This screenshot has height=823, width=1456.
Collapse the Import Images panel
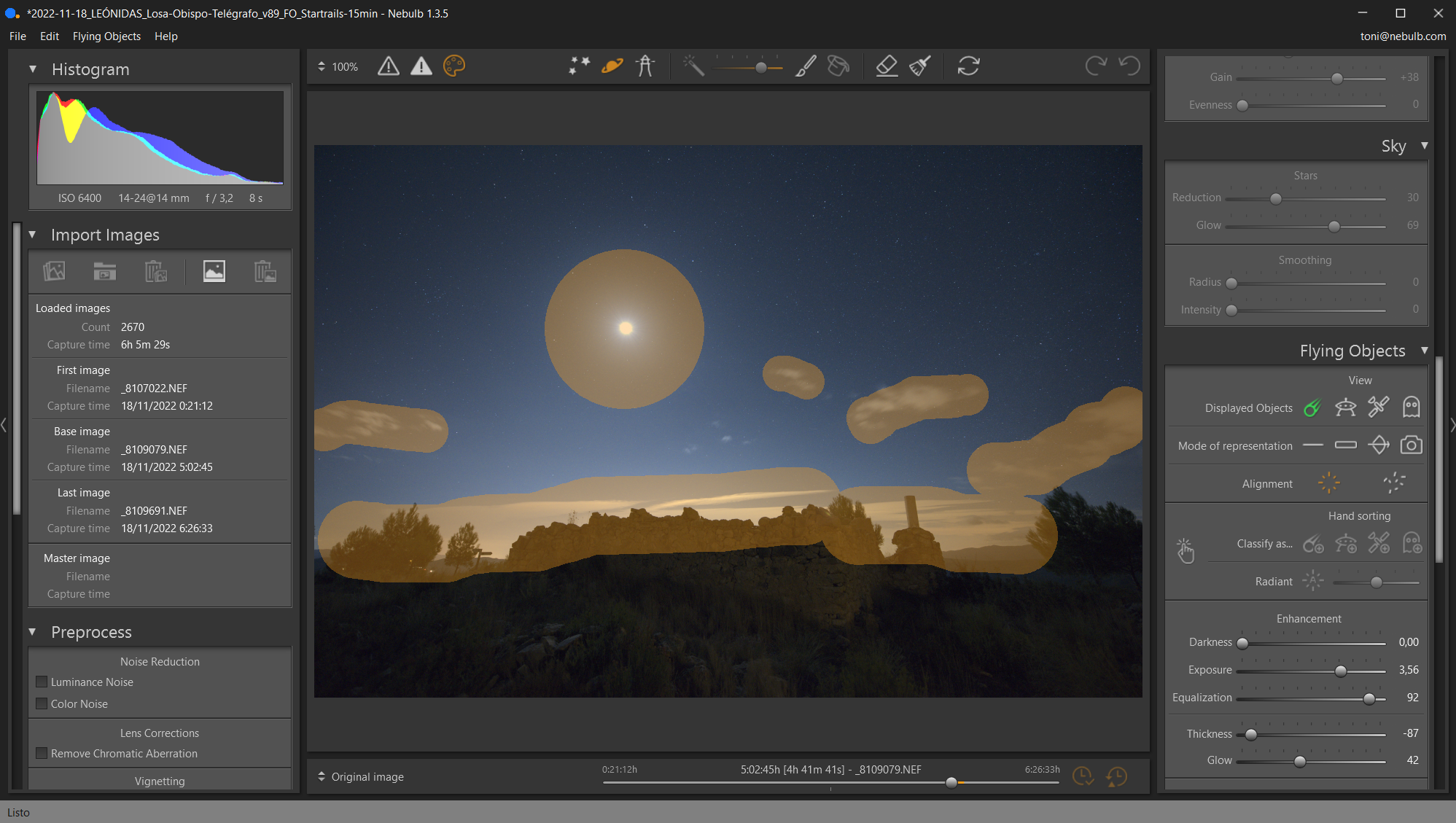(32, 235)
